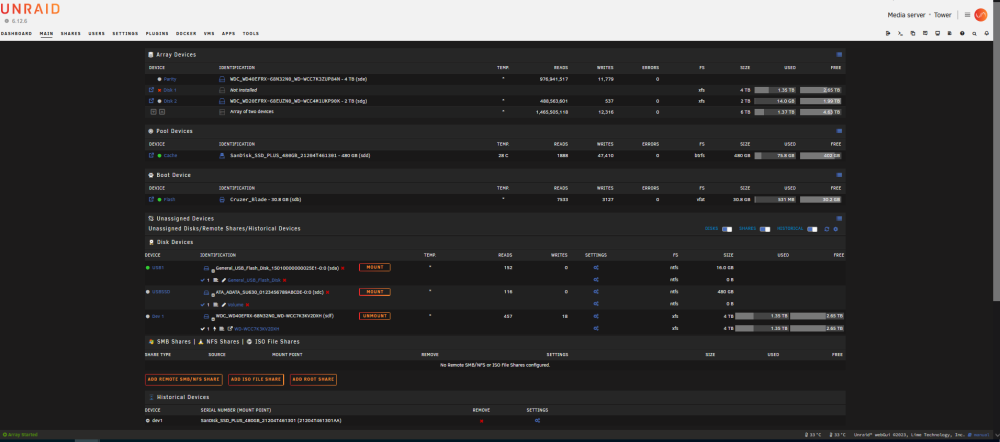Browse Flash device via its open icon
The height and width of the screenshot is (442, 1000).
point(151,199)
